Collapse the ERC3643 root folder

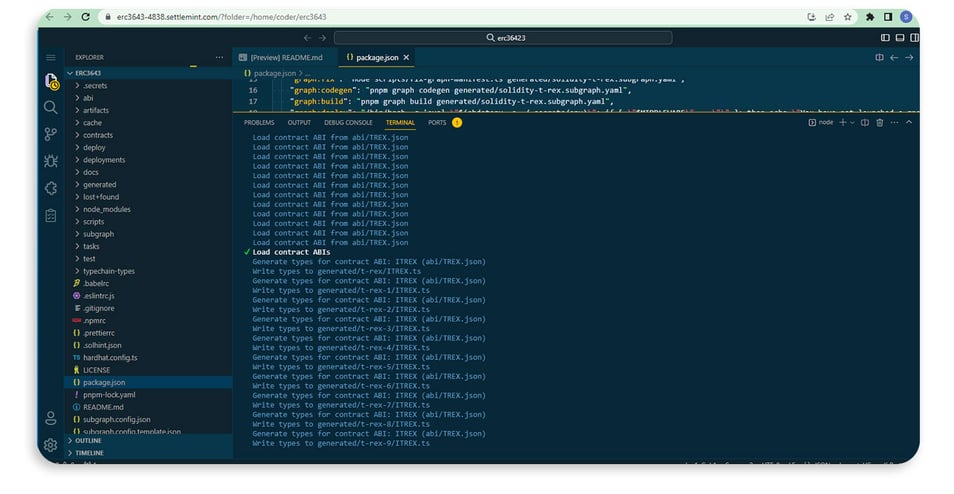(148, 73)
